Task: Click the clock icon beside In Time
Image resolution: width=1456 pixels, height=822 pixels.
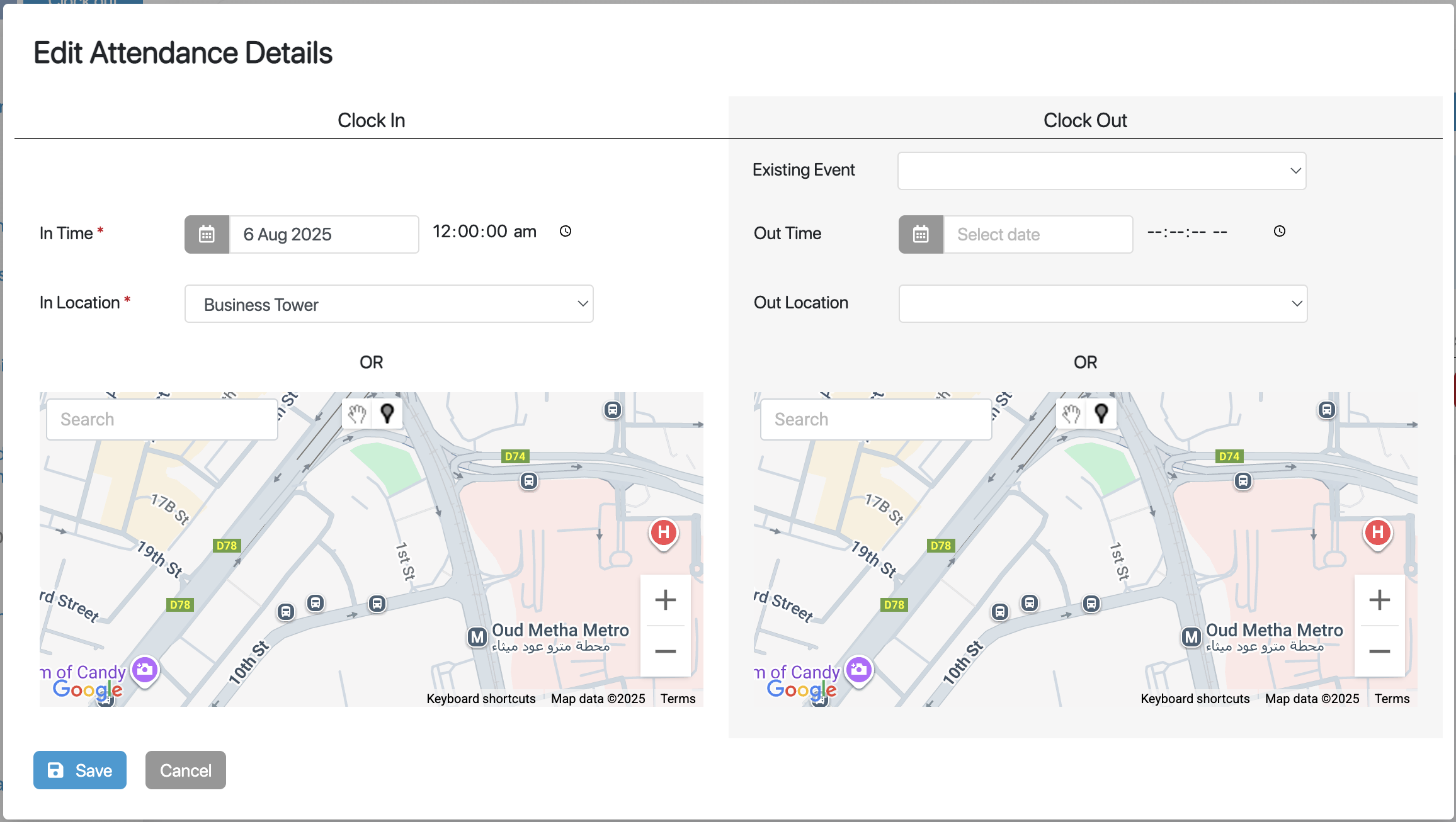Action: [566, 231]
